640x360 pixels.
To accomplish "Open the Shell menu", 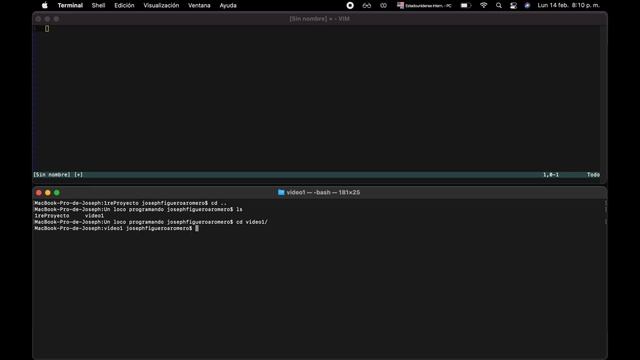I will [x=98, y=5].
